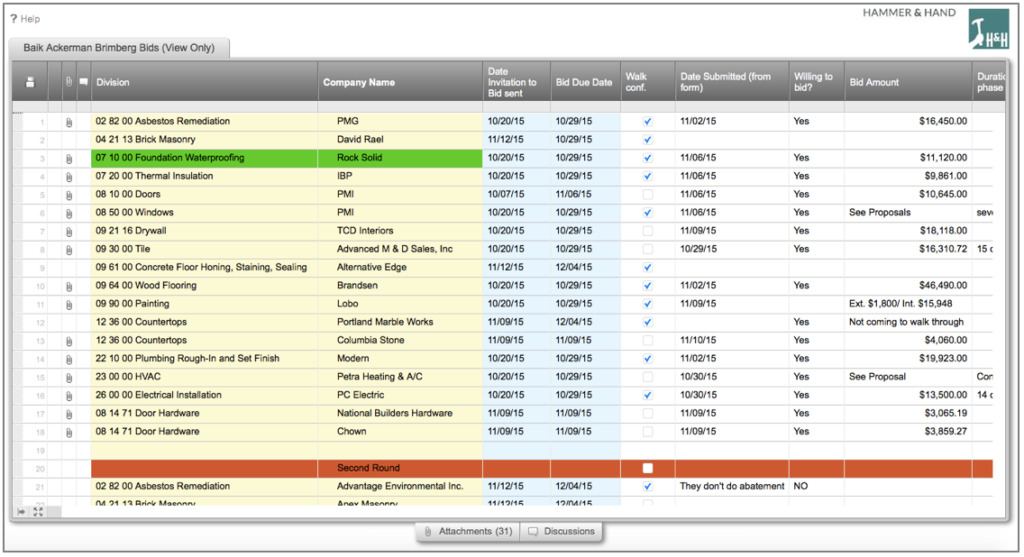Click the Date Invitation to Bid sent header
Image resolution: width=1024 pixels, height=557 pixels.
(x=517, y=82)
